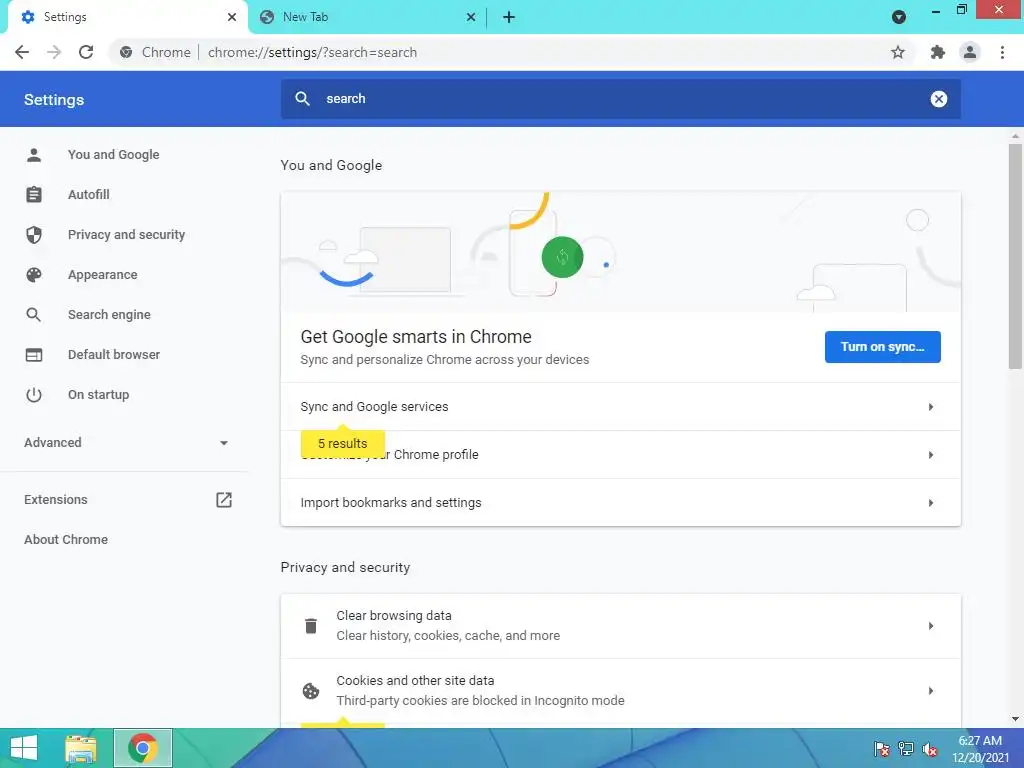The width and height of the screenshot is (1024, 768).
Task: Open the Clear browsing data row arrow
Action: tap(931, 626)
